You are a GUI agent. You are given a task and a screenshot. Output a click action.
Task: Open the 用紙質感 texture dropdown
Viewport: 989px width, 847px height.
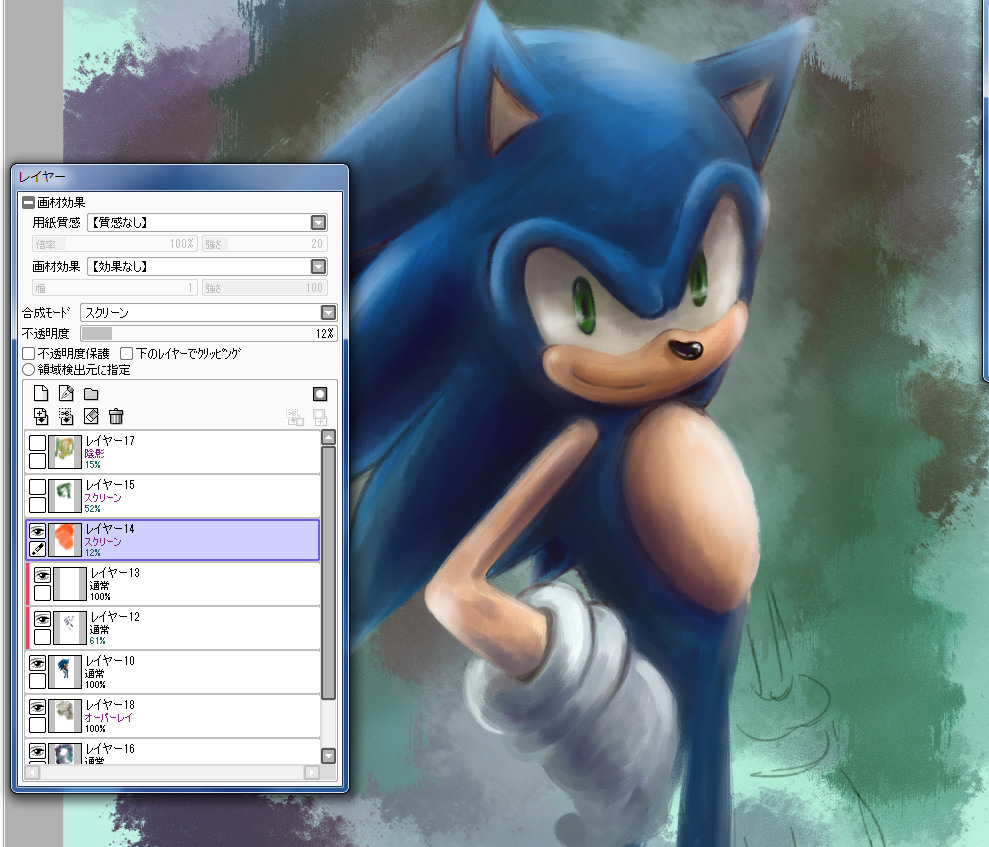319,223
